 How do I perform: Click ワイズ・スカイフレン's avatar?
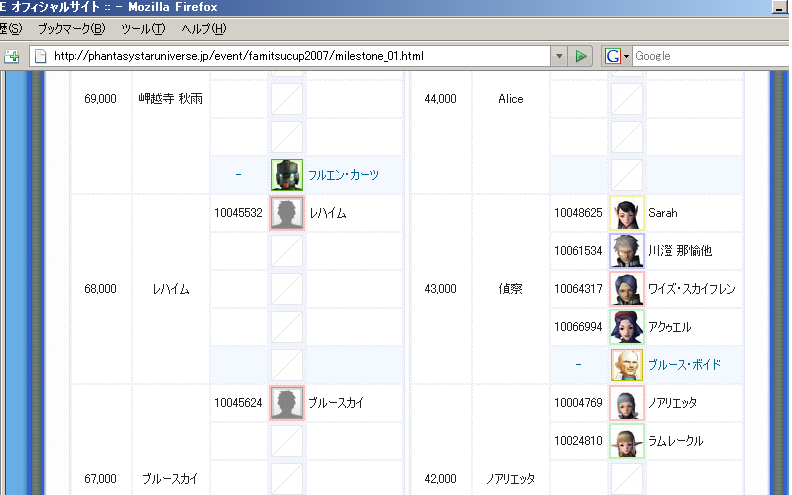627,289
